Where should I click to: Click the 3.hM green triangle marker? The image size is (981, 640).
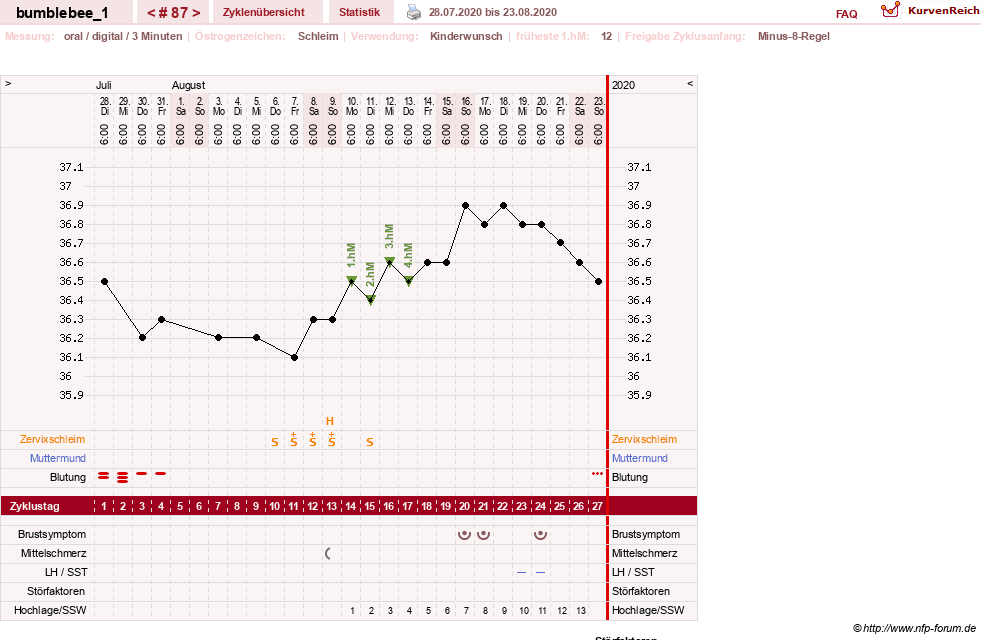tap(389, 261)
